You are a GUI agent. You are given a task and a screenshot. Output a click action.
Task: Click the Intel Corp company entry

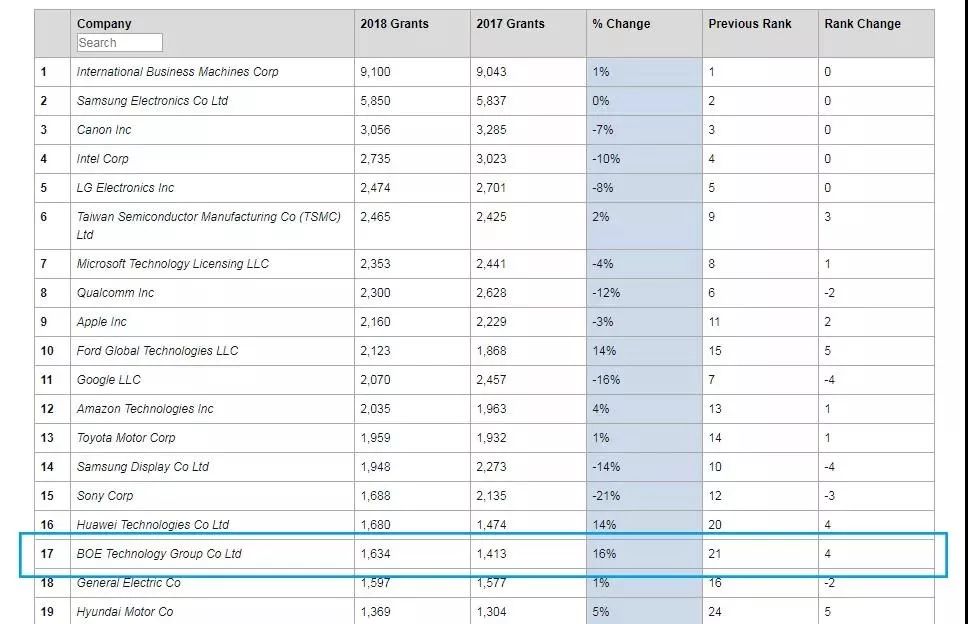103,159
